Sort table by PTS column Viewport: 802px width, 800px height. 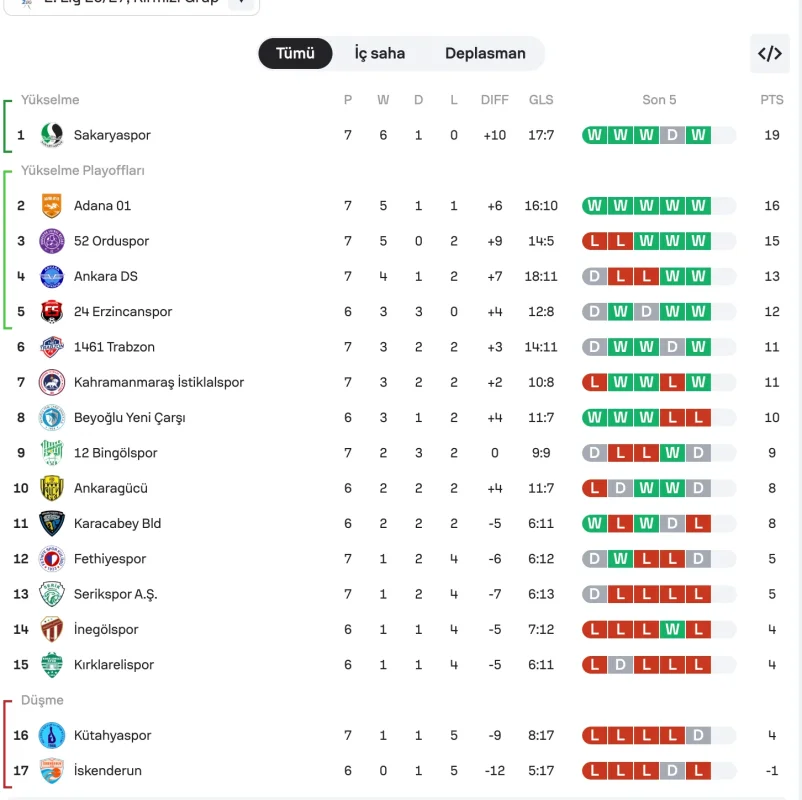coord(771,100)
